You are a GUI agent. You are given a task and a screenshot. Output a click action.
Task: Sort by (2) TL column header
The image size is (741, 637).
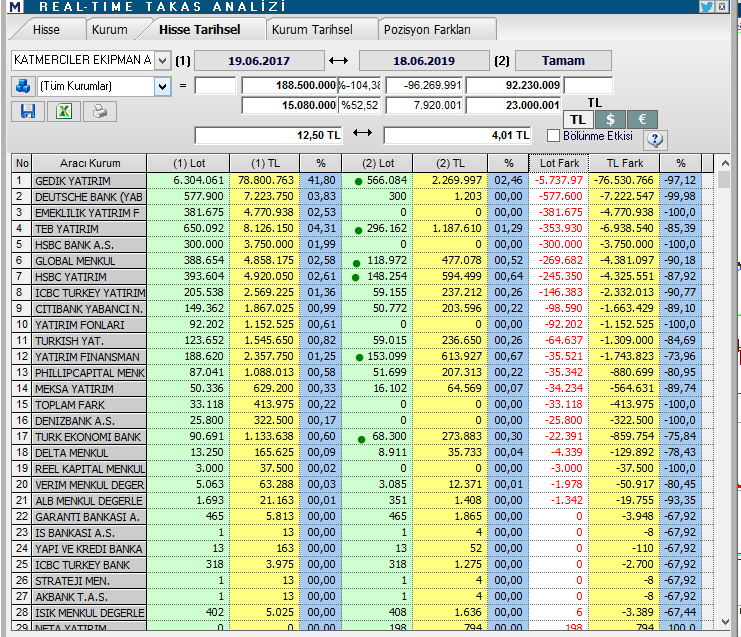coord(450,163)
